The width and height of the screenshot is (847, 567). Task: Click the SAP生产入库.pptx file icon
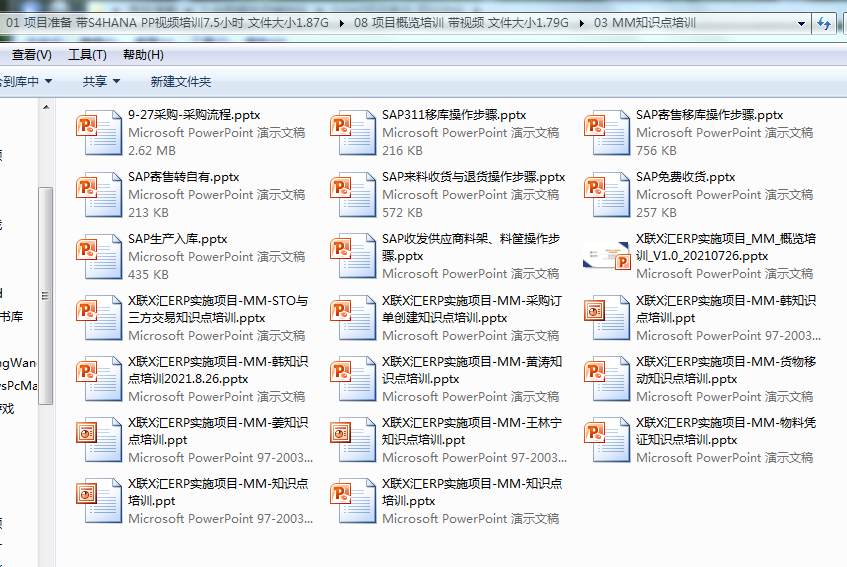pos(99,256)
